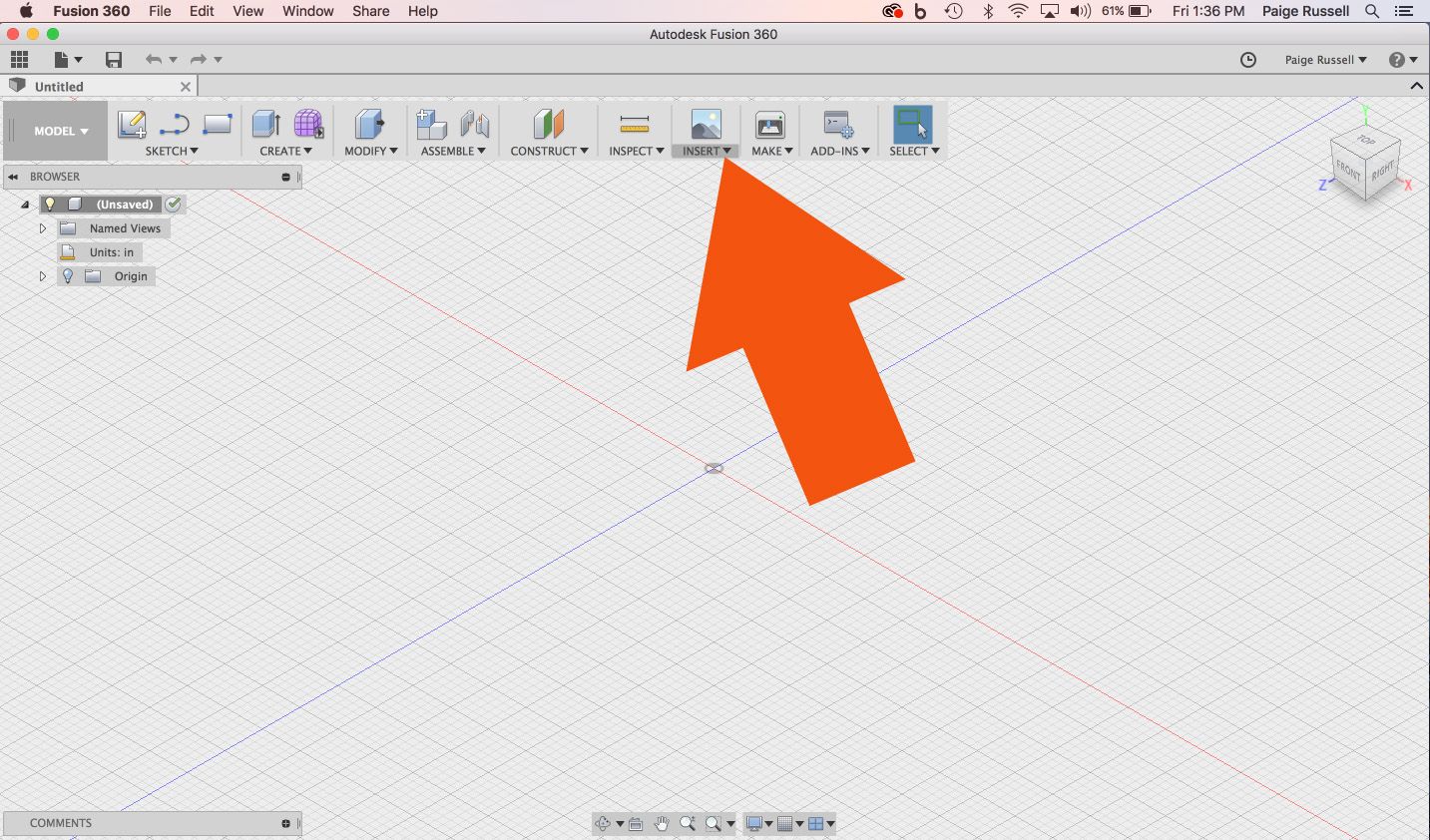1430x840 pixels.
Task: Open the Viewports layout icon
Action: (x=816, y=824)
